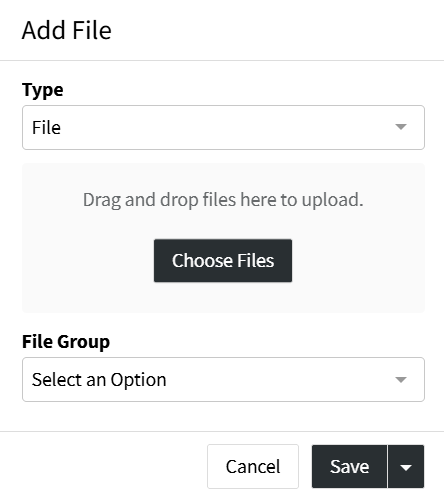Open the Save split-button arrow menu
This screenshot has height=499, width=444.
(406, 466)
